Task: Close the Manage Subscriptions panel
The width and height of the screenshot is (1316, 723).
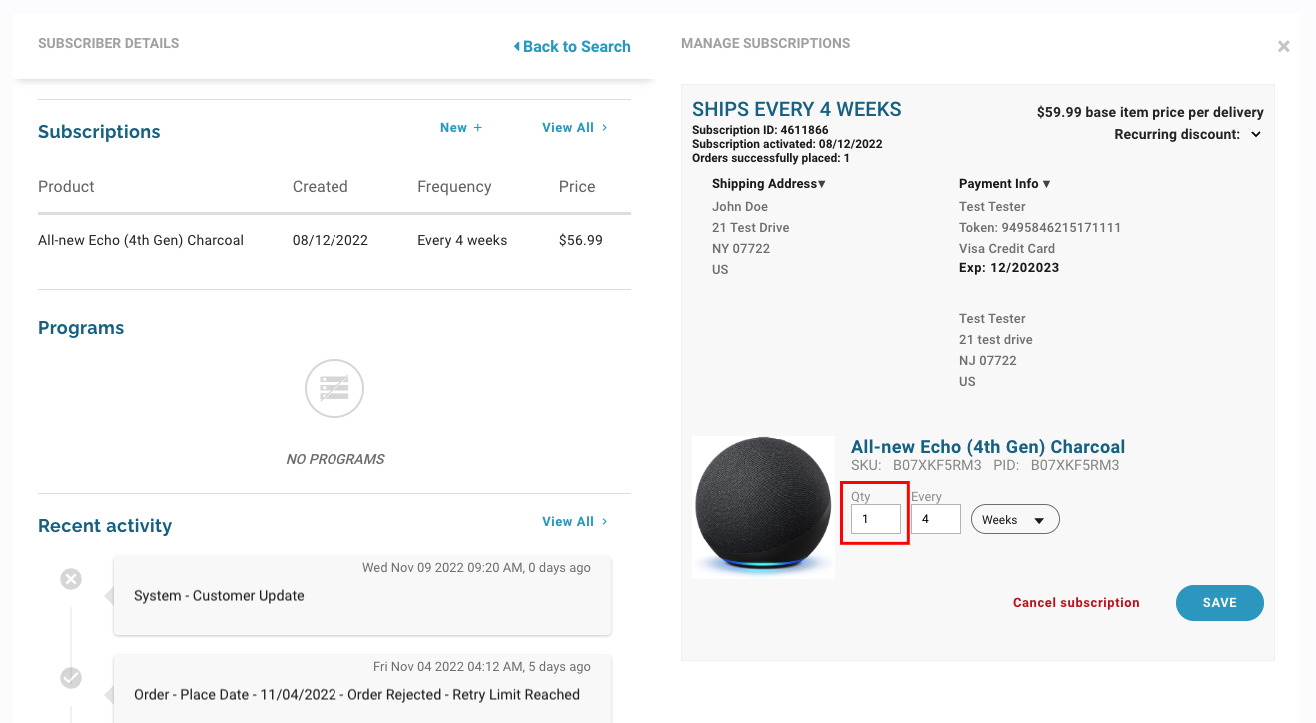Action: (1284, 46)
